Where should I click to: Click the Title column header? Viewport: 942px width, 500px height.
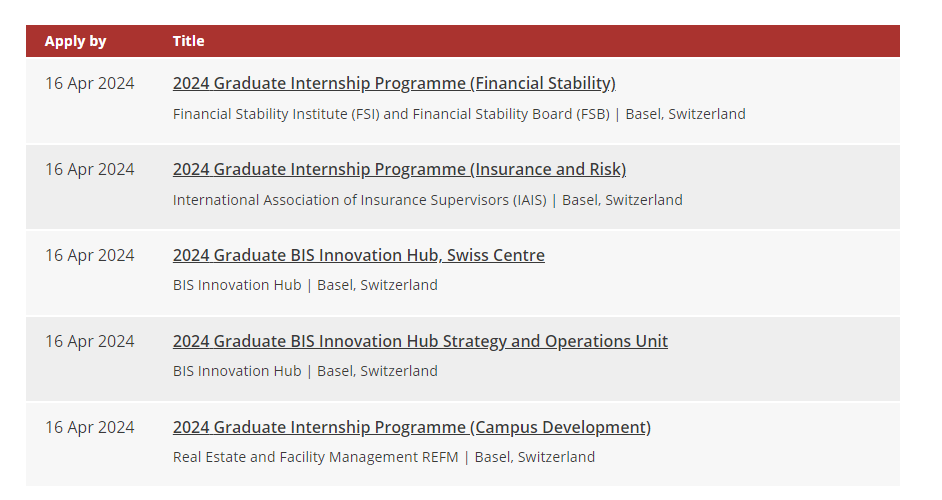pyautogui.click(x=189, y=41)
